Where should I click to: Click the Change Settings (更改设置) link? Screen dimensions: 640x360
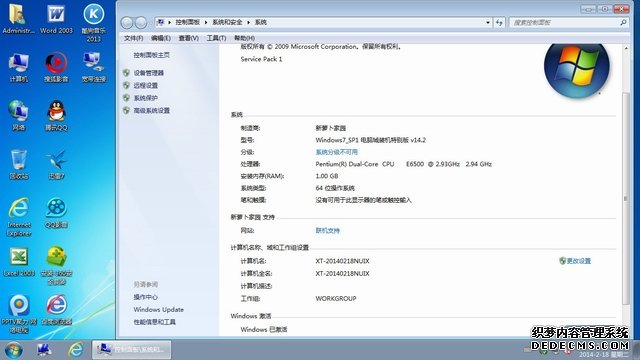click(x=578, y=261)
